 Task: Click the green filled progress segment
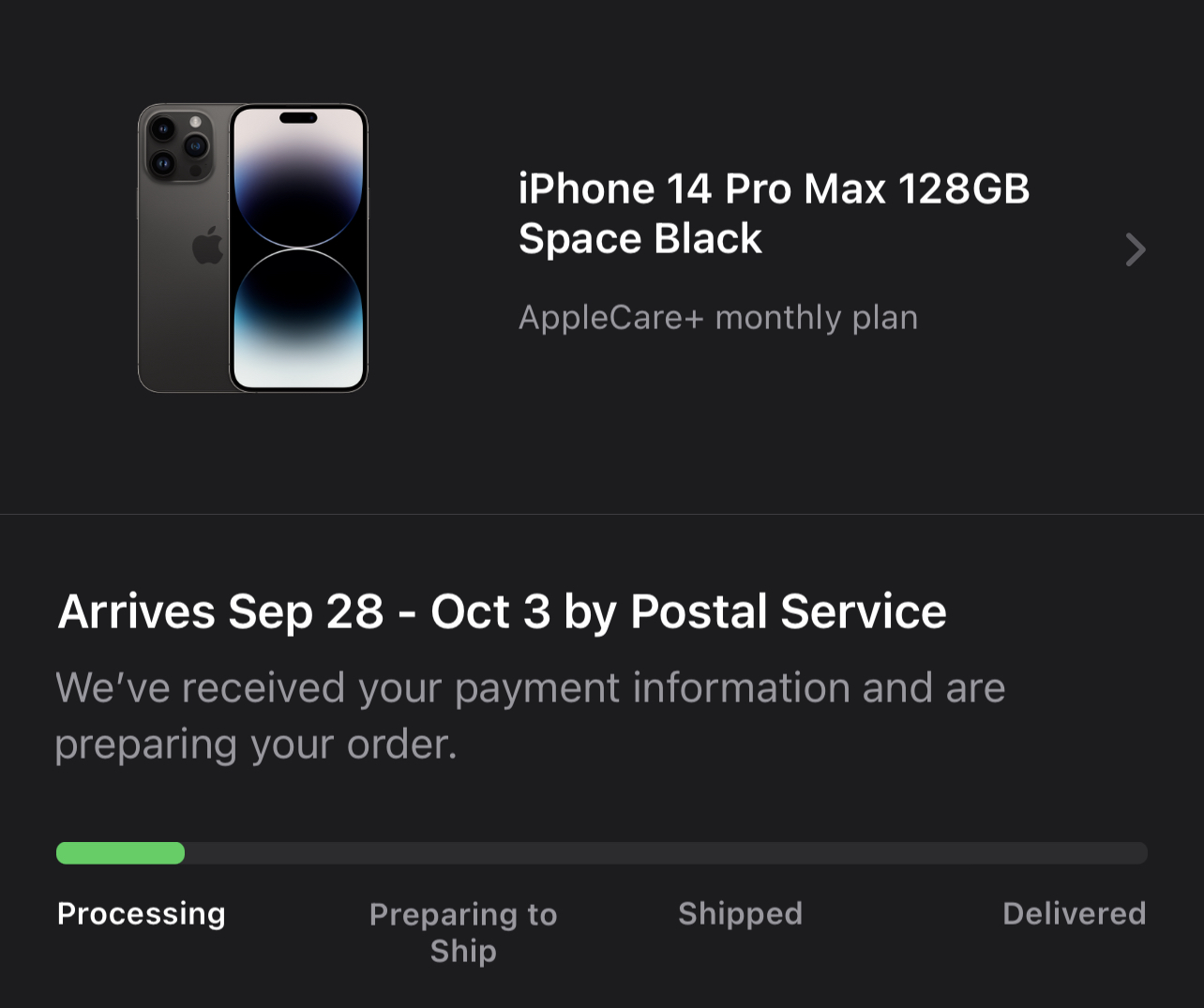pos(120,853)
